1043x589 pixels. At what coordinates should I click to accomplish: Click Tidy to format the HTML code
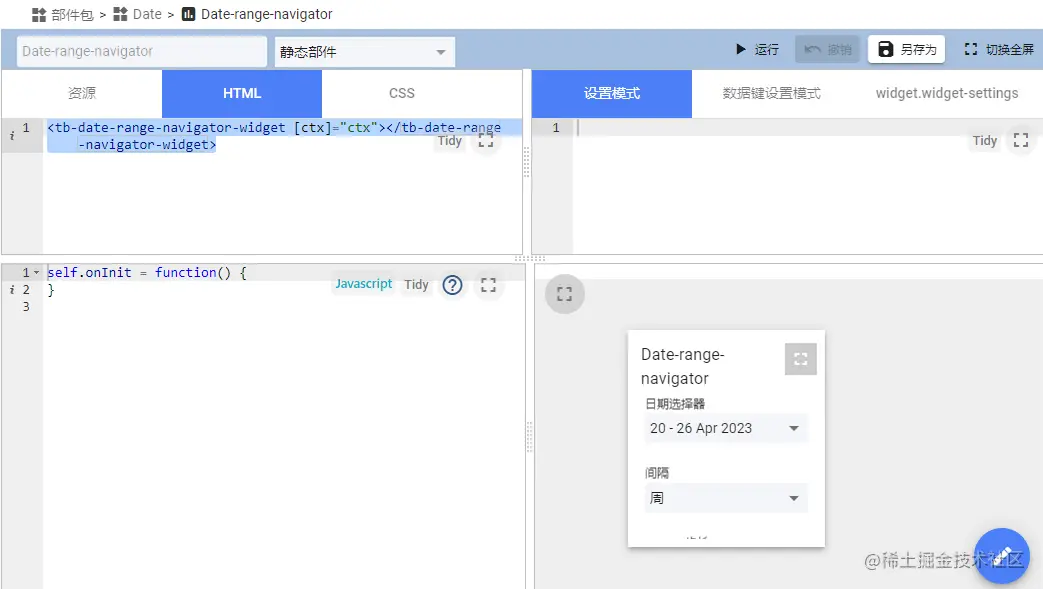(x=449, y=141)
